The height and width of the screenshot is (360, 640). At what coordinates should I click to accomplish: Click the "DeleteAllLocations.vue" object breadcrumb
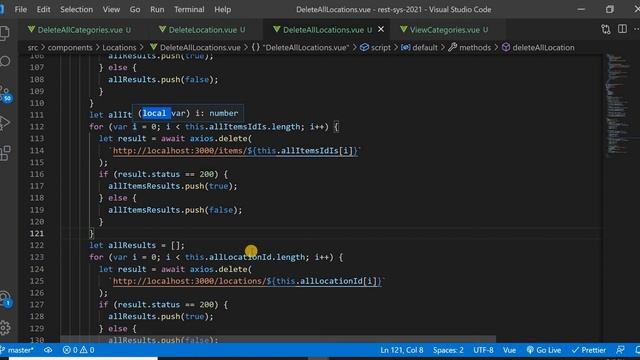pyautogui.click(x=300, y=47)
